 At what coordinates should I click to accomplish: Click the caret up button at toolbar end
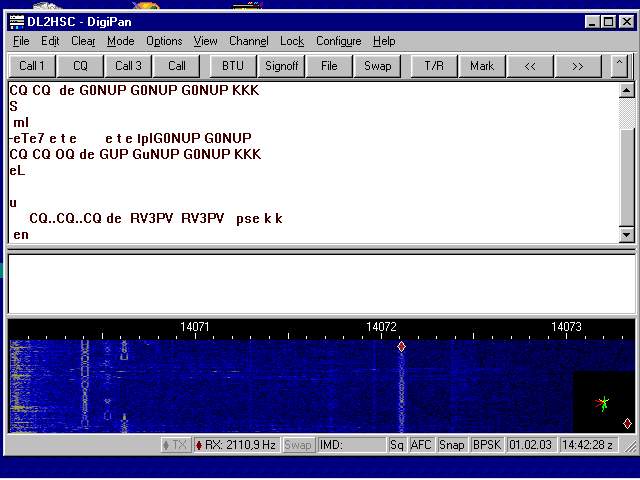(619, 66)
